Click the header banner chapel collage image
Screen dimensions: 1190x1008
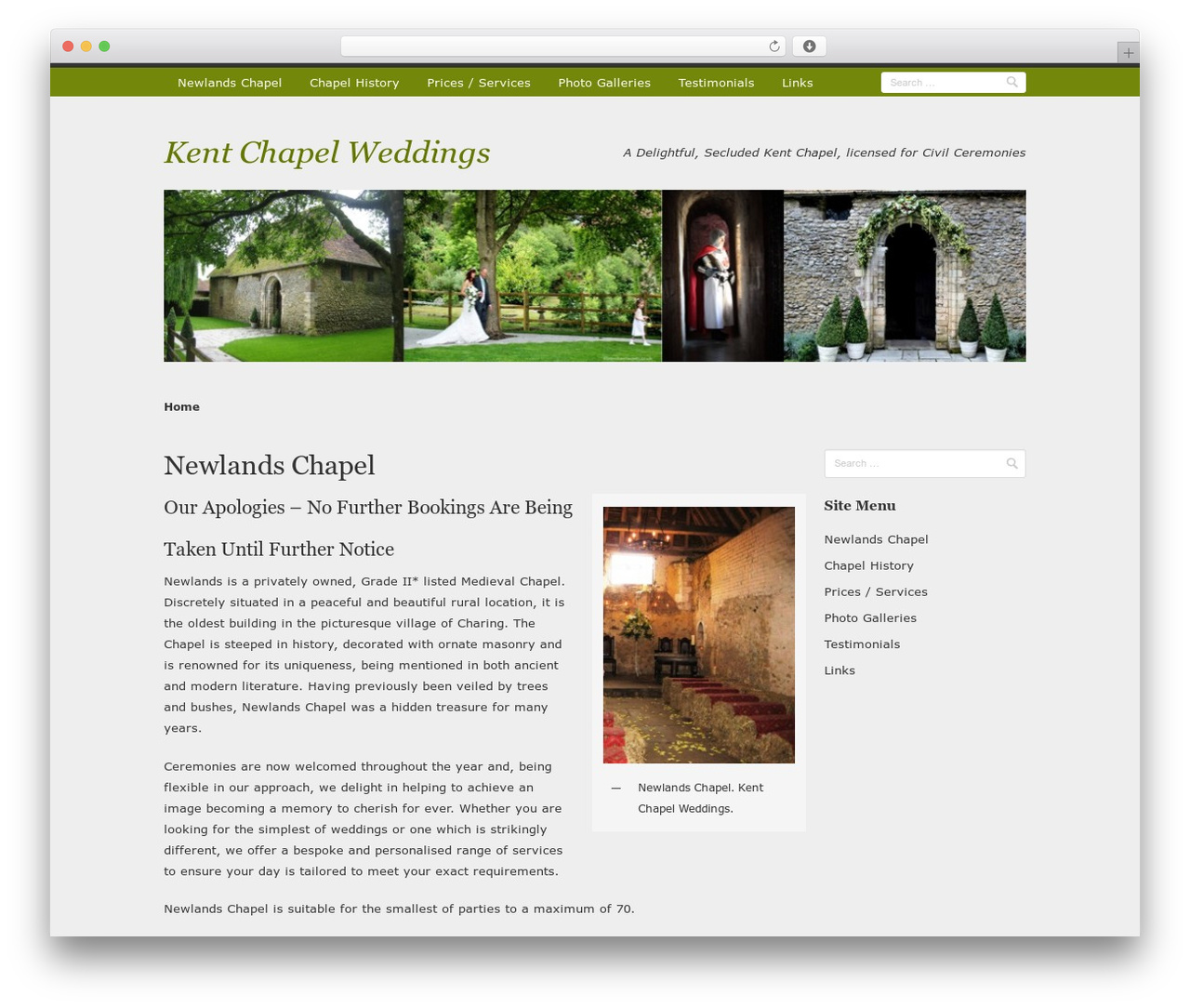click(595, 276)
